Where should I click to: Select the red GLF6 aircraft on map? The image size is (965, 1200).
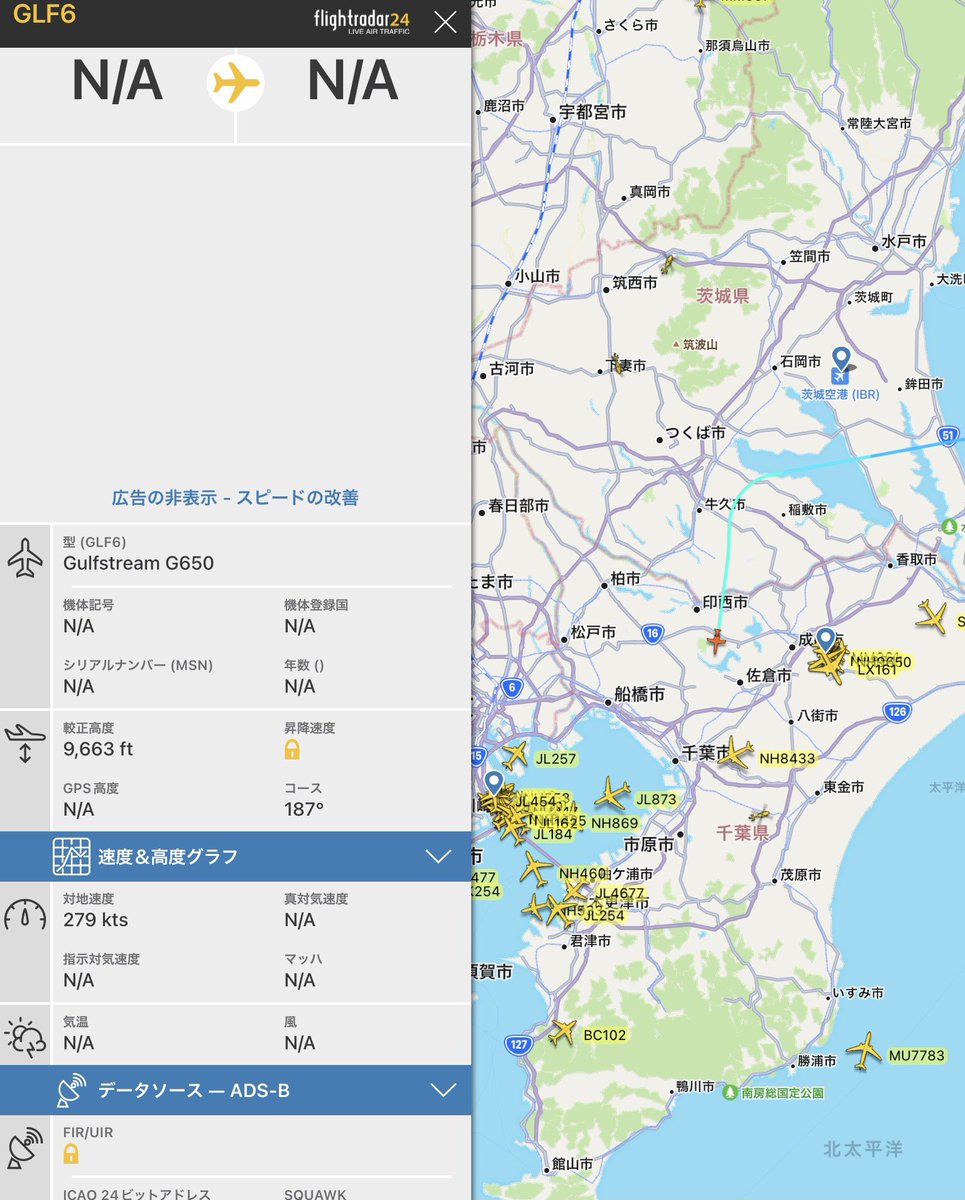click(716, 640)
